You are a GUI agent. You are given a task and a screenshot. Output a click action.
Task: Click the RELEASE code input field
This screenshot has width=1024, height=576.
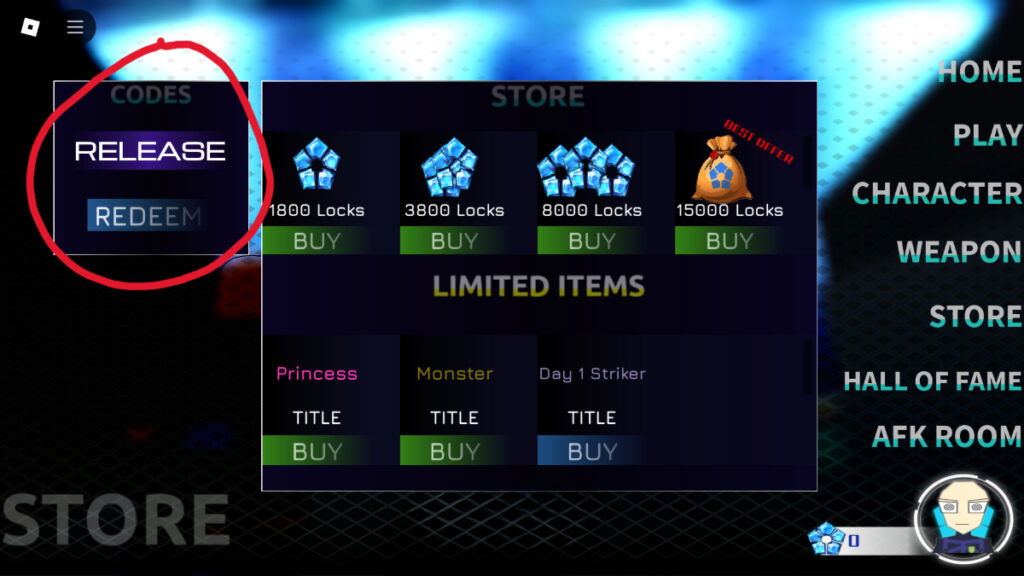[150, 151]
